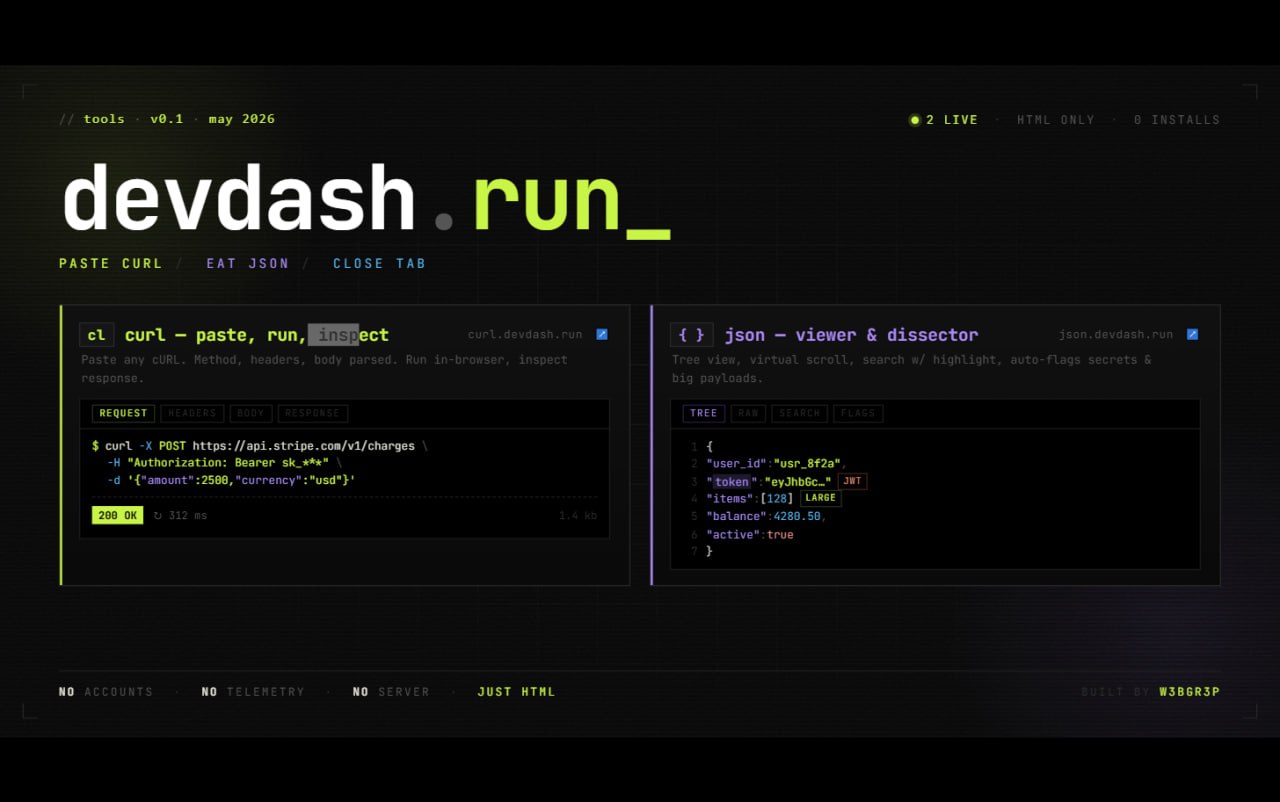
Task: Click the "2 LIVE" status text
Action: [x=952, y=120]
